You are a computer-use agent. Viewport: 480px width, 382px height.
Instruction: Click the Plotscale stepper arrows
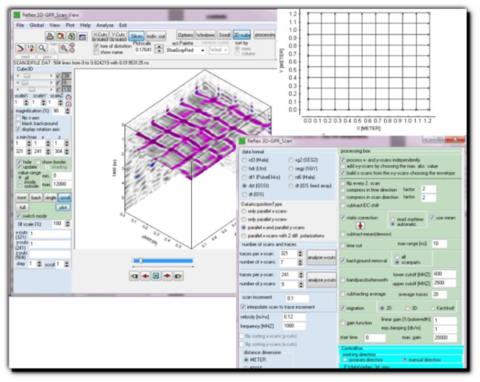click(159, 49)
